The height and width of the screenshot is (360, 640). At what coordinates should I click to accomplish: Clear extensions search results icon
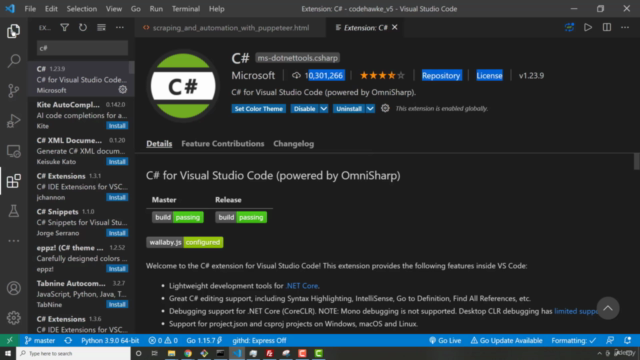tap(101, 27)
